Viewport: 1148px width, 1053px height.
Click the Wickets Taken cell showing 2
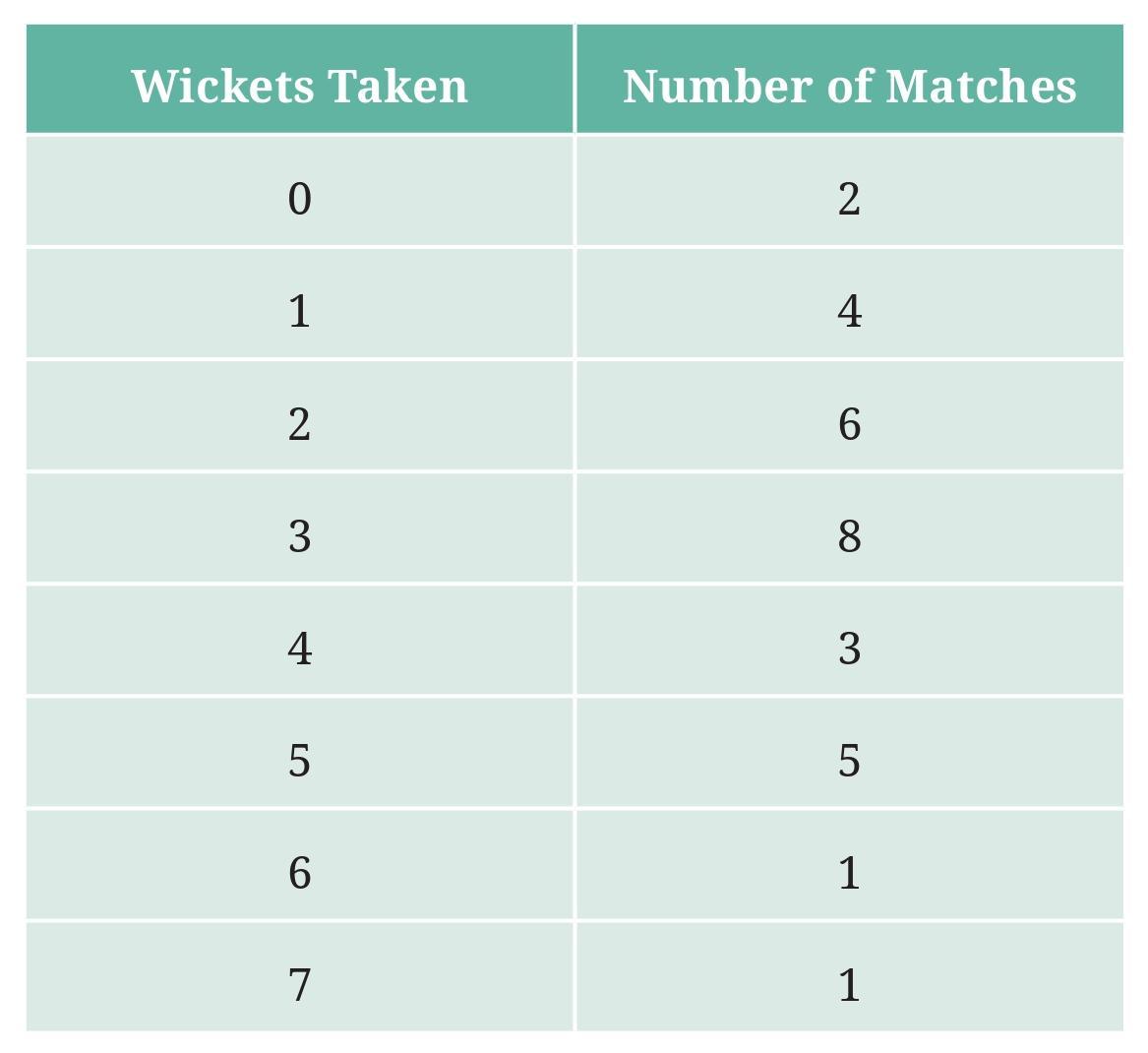click(299, 423)
